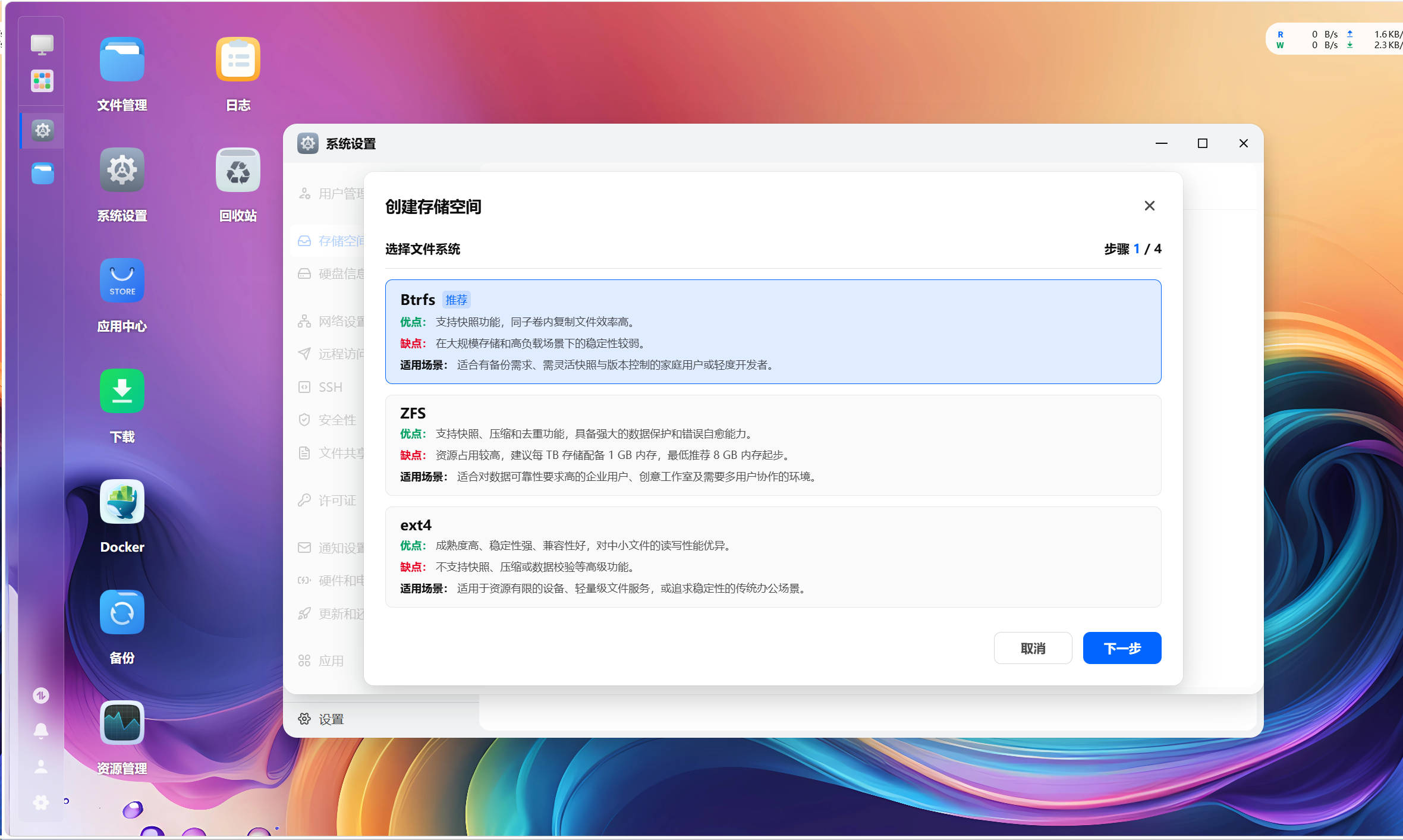Open the 回收站 recycle bin icon
Viewport: 1403px width, 840px height.
[238, 171]
